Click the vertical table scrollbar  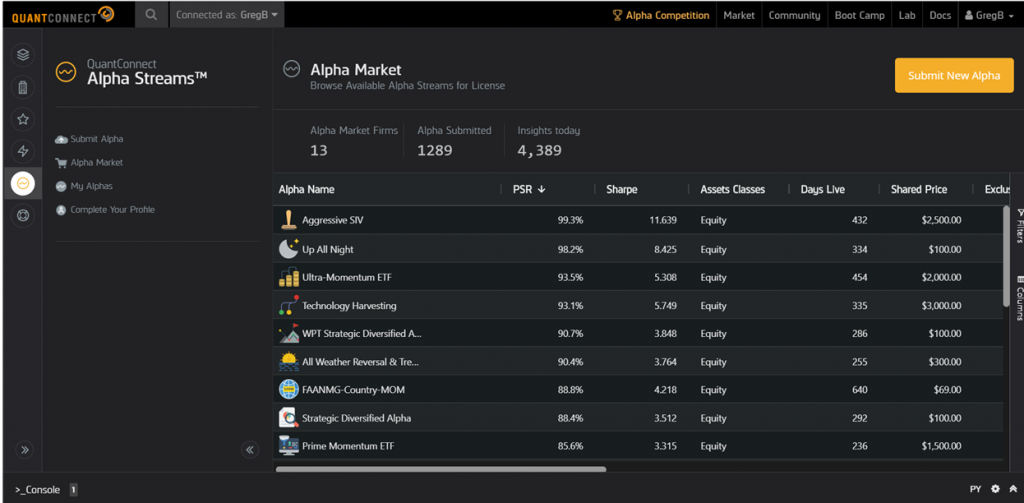click(1006, 255)
